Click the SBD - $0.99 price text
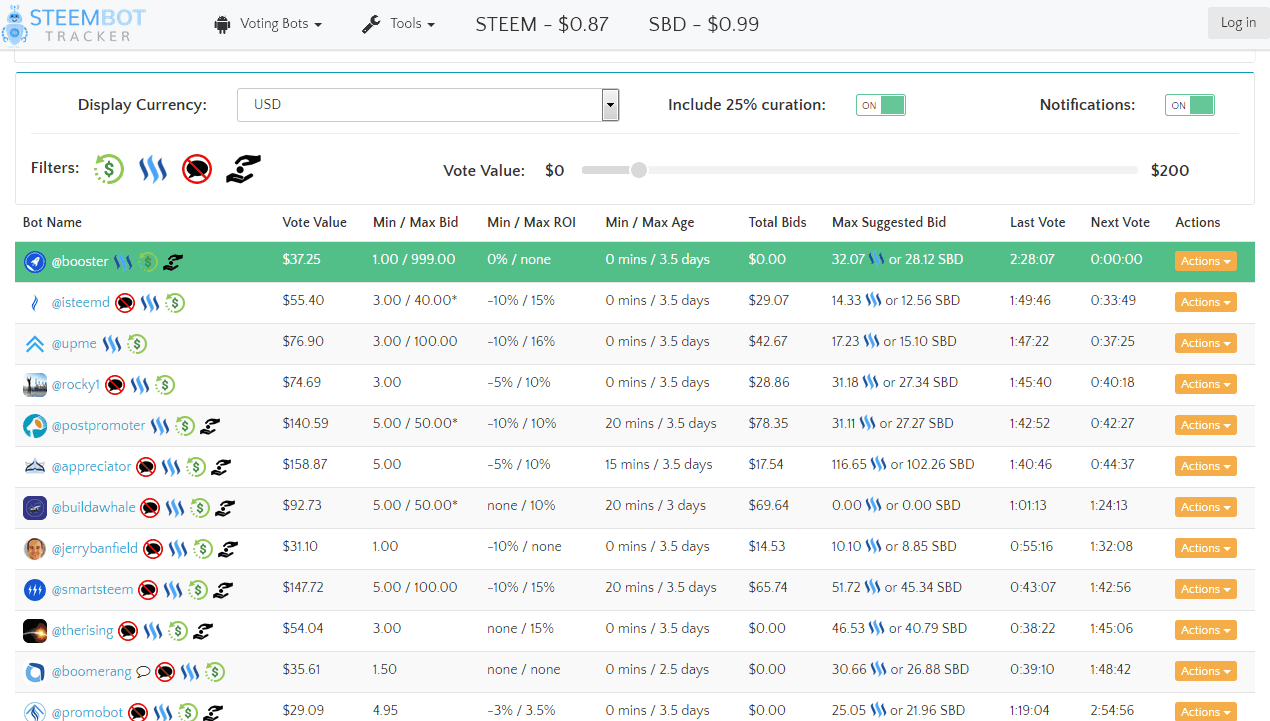 pyautogui.click(x=704, y=24)
